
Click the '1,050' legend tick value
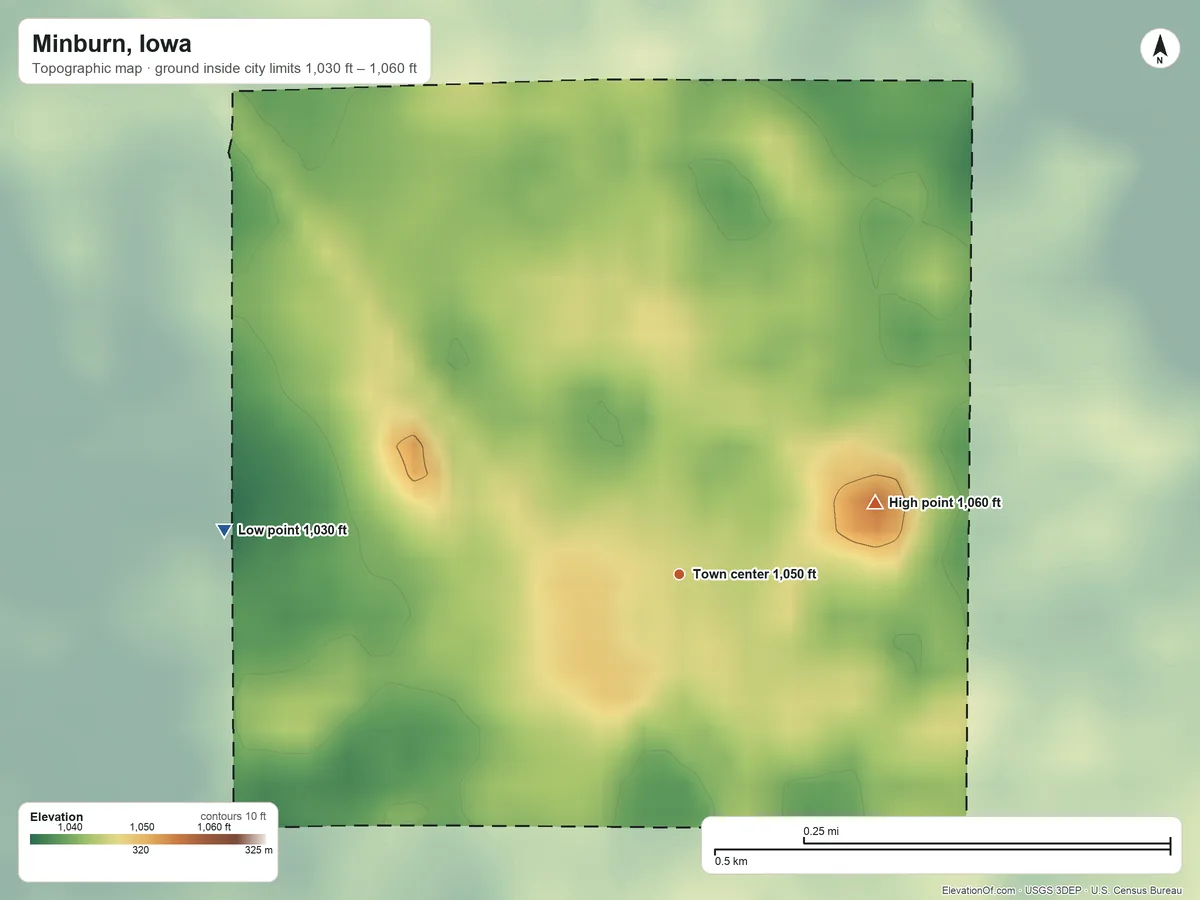coord(141,827)
